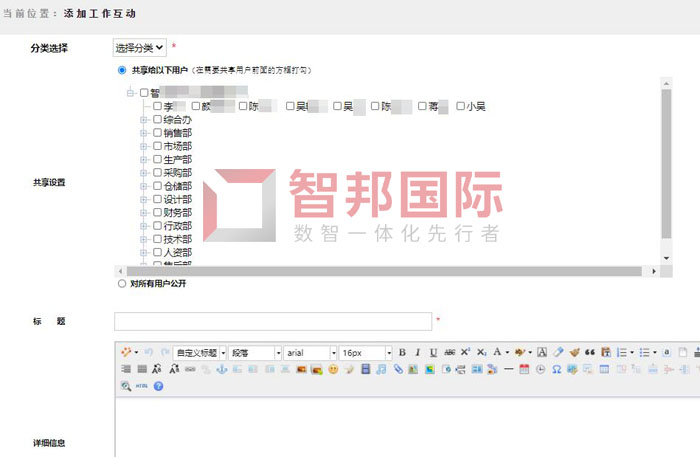
Task: Set text as superscript
Action: click(465, 352)
